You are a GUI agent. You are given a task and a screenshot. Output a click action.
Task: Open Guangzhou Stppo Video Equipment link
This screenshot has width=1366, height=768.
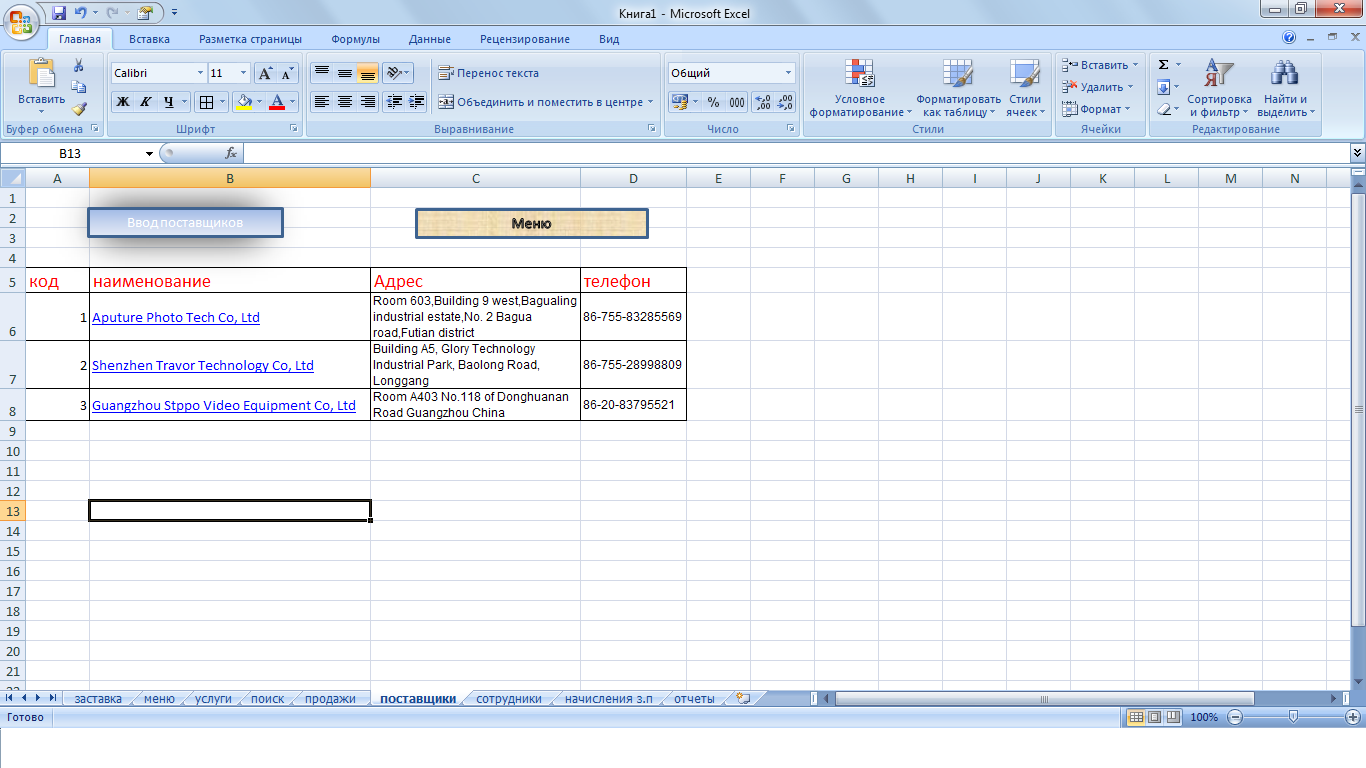(x=224, y=405)
